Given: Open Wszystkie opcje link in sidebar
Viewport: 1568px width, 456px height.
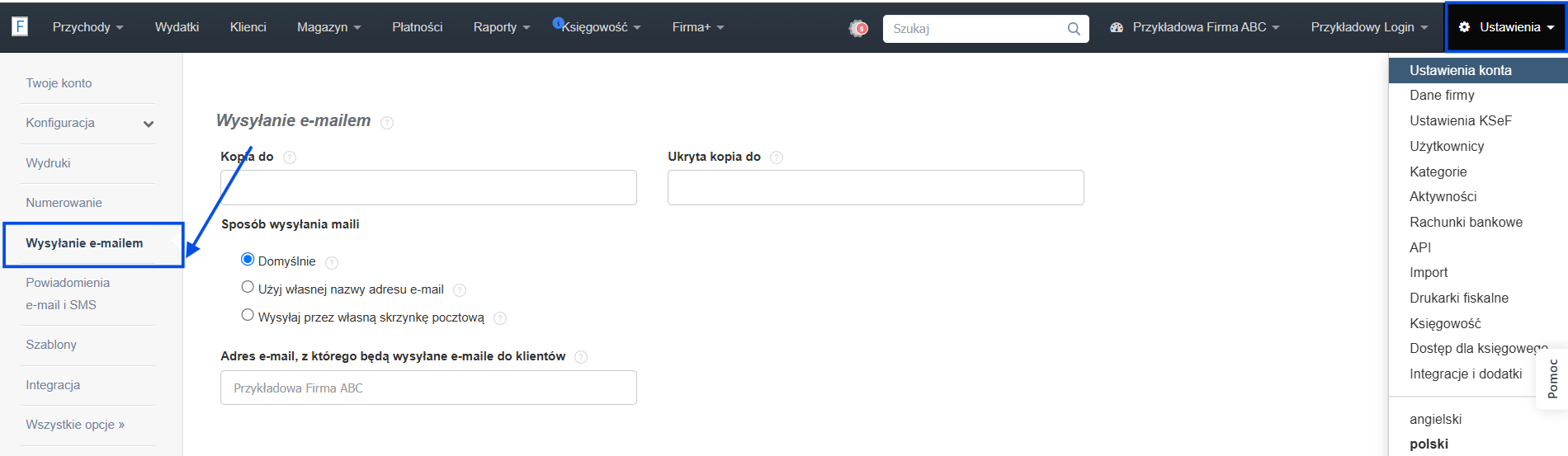Looking at the screenshot, I should (x=75, y=425).
